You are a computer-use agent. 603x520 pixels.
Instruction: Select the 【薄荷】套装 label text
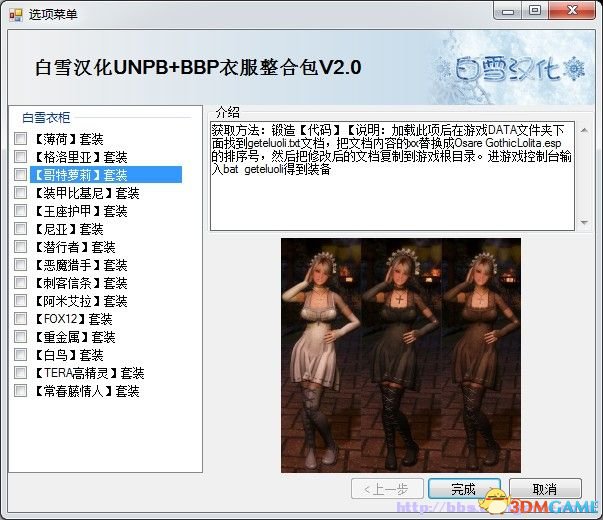pos(69,139)
